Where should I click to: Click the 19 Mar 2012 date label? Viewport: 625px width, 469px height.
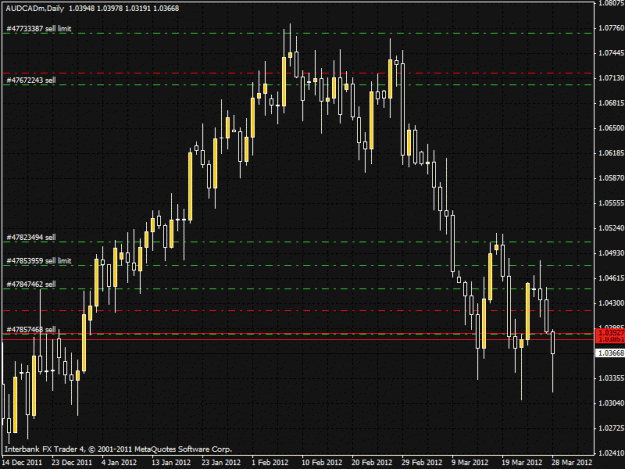[x=522, y=462]
